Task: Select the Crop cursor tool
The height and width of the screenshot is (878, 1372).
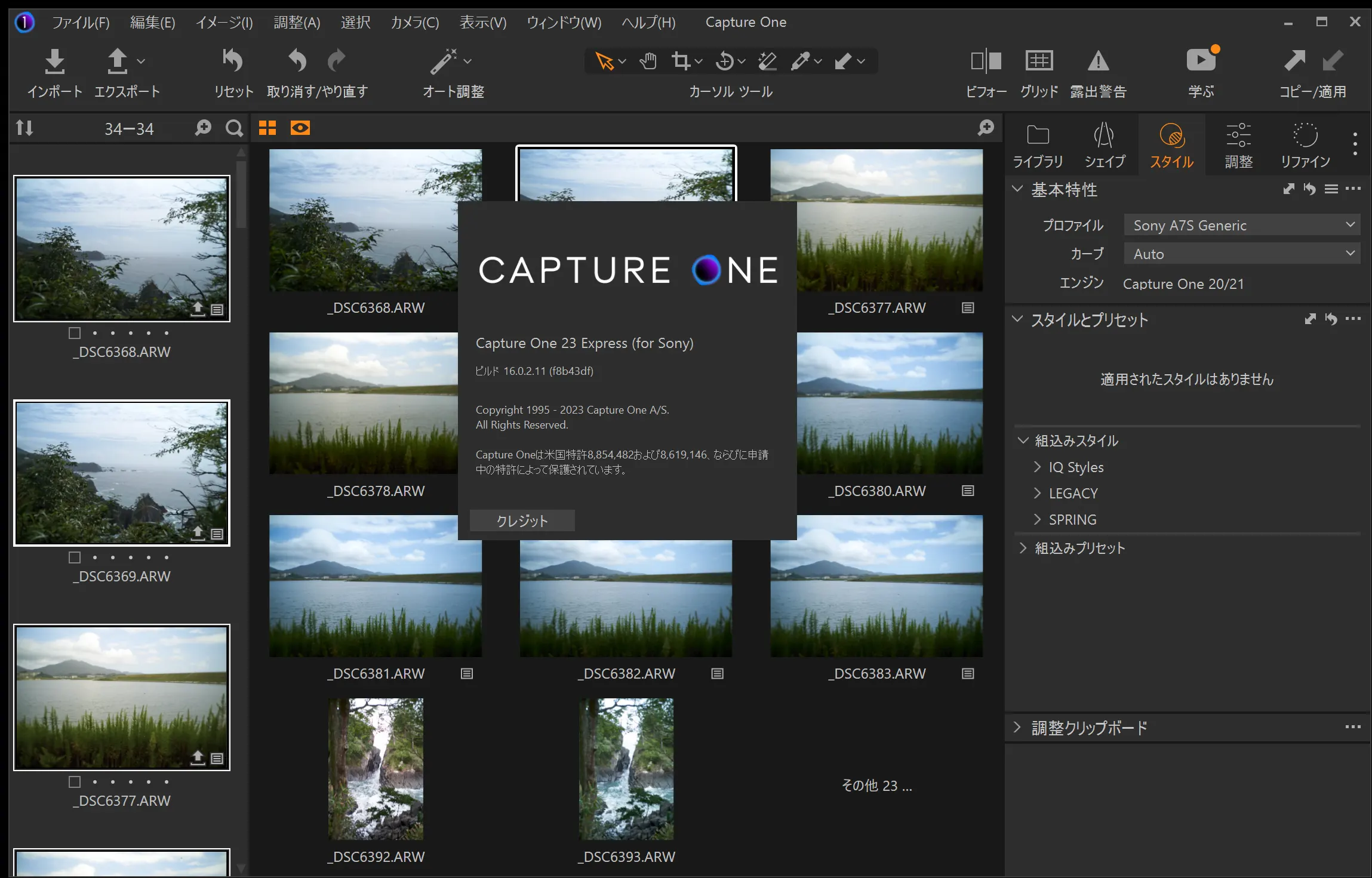Action: pyautogui.click(x=681, y=61)
